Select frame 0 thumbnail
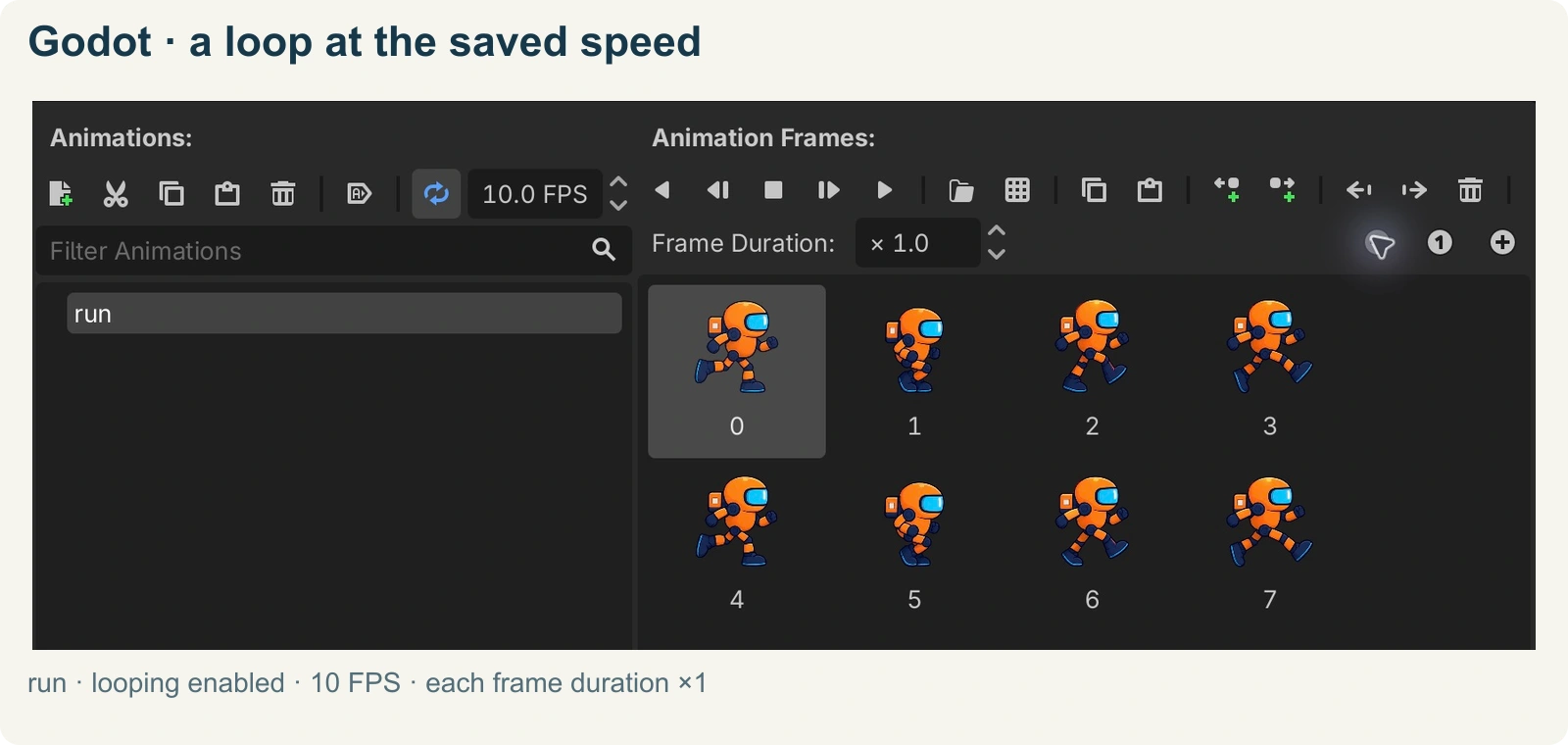 (737, 372)
